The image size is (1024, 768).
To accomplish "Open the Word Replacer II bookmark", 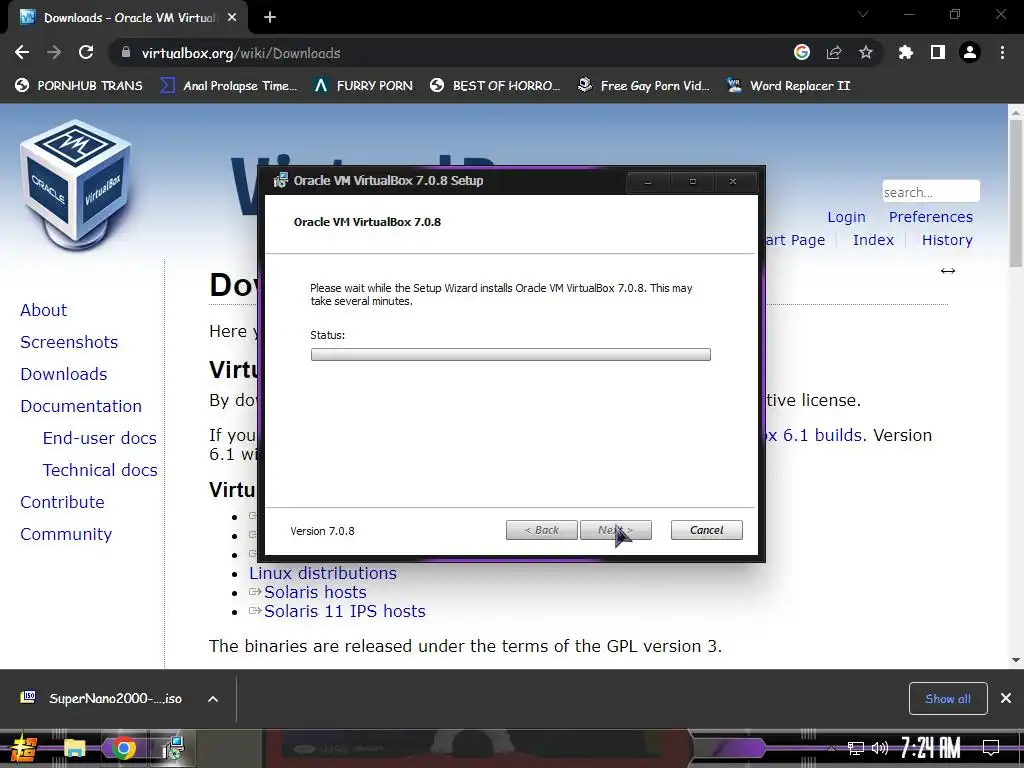I will click(x=789, y=86).
